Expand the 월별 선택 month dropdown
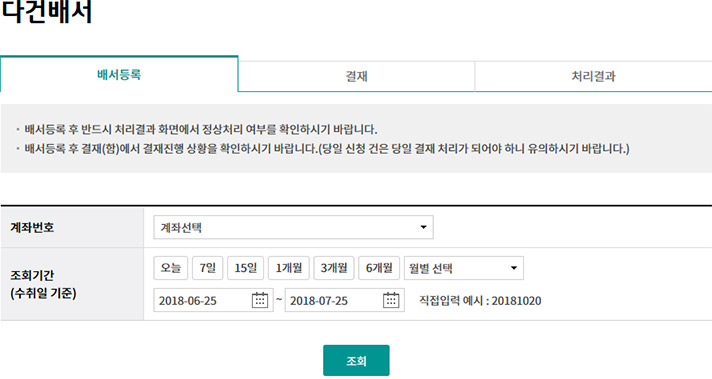712x379 pixels. pos(464,268)
